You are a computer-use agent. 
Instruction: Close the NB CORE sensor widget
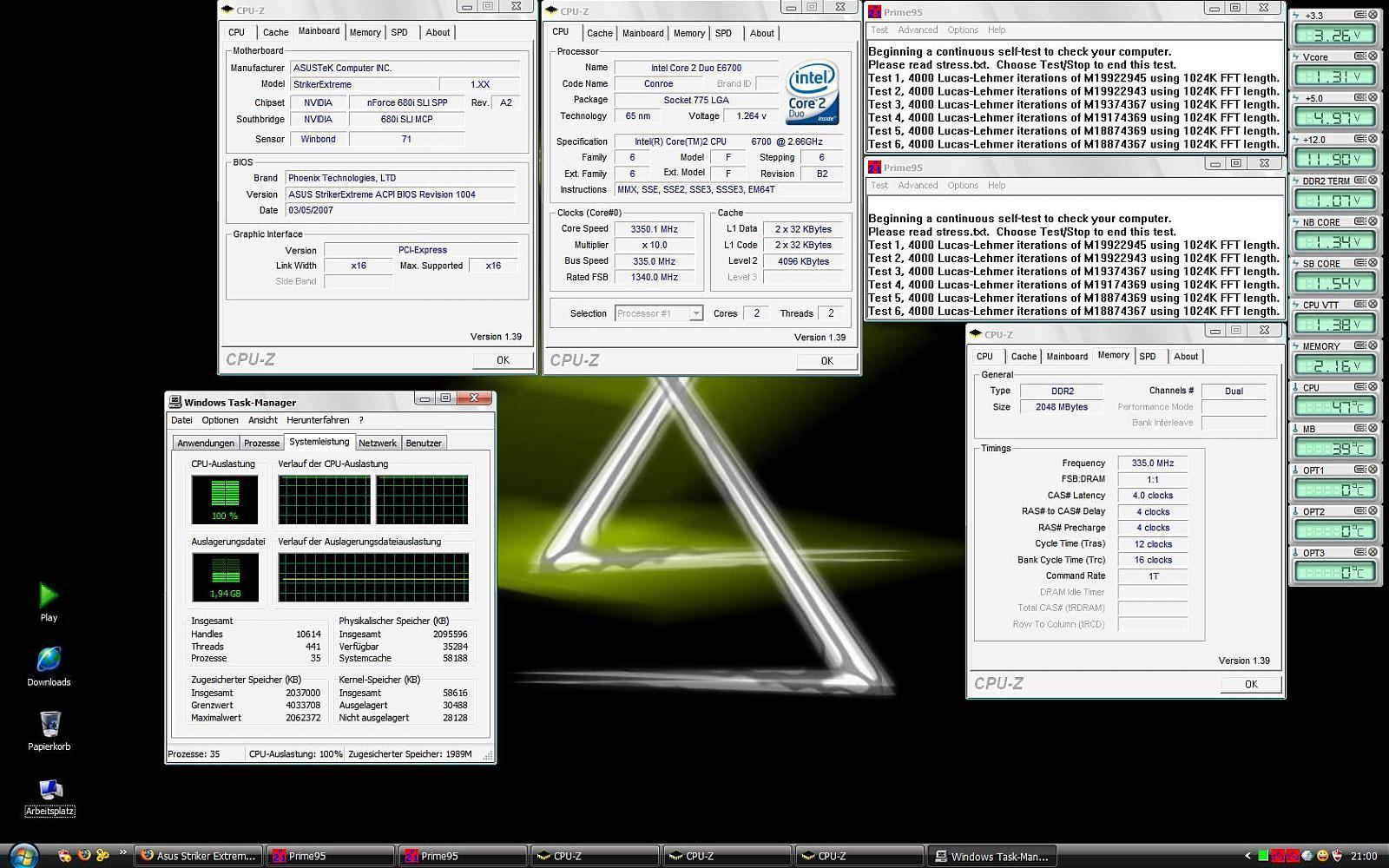[x=1373, y=221]
